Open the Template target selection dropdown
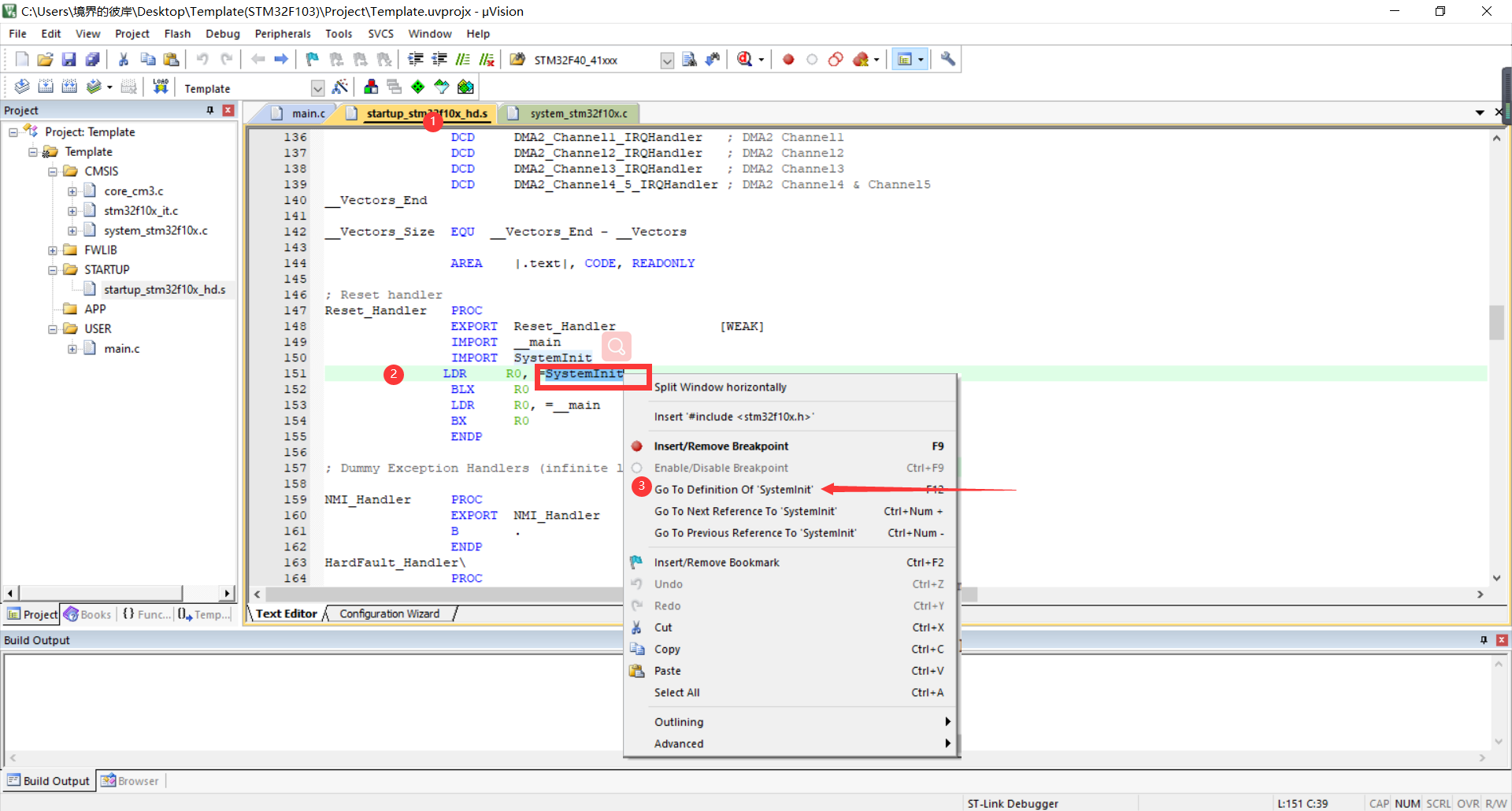 click(x=317, y=88)
